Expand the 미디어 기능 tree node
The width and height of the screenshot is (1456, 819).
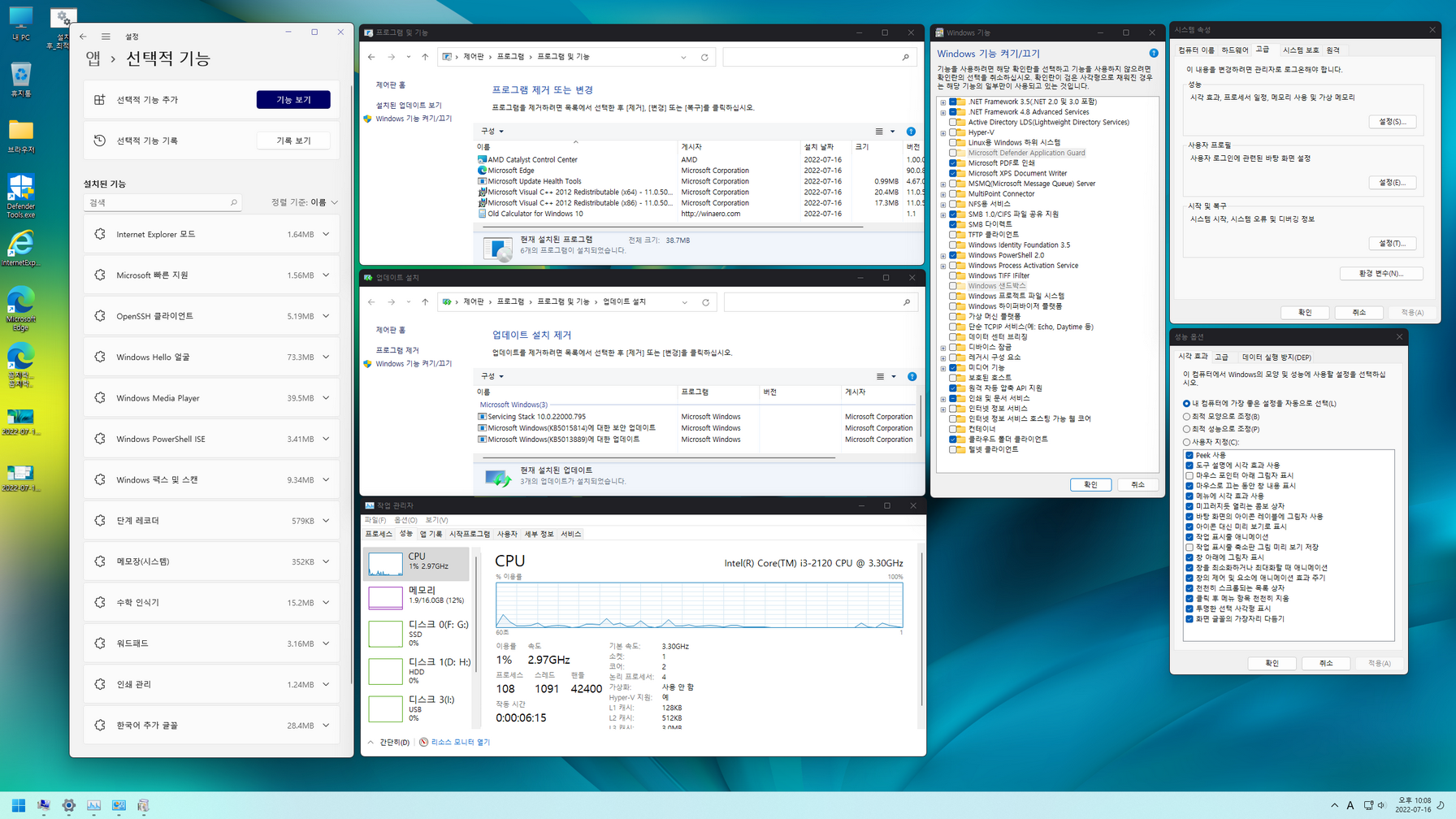(x=943, y=368)
